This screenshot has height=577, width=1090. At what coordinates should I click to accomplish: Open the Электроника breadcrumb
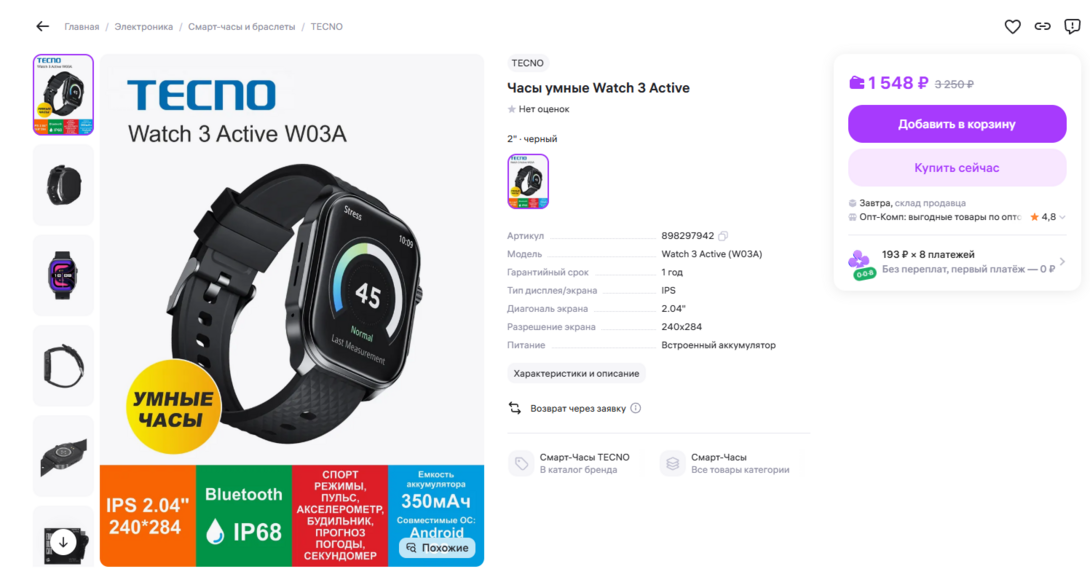(x=144, y=26)
